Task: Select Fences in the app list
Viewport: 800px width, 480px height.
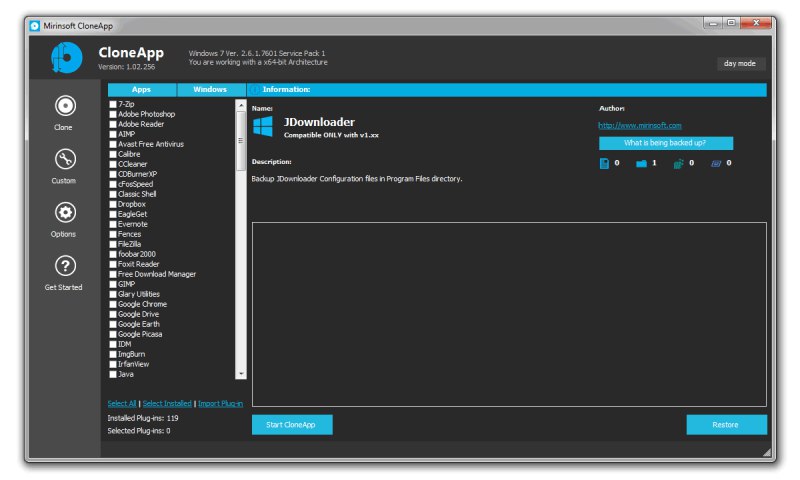Action: (130, 234)
